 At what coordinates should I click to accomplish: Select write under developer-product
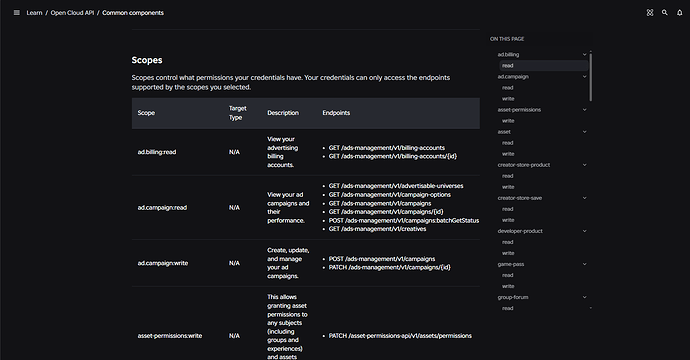(x=508, y=253)
